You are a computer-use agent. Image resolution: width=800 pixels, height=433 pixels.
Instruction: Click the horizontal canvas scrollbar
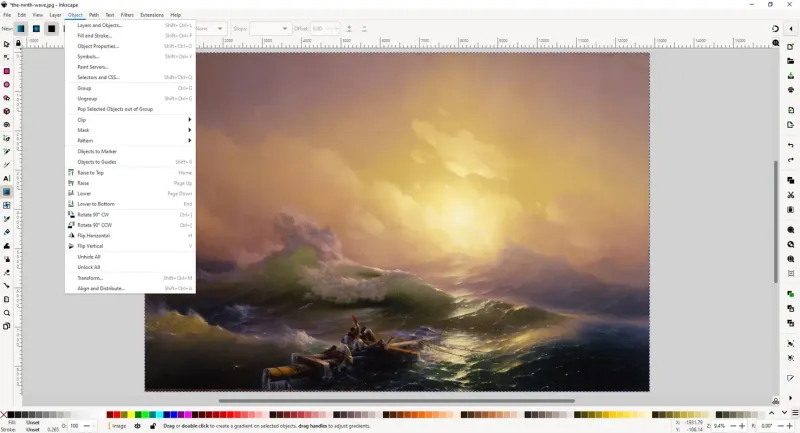(396, 401)
